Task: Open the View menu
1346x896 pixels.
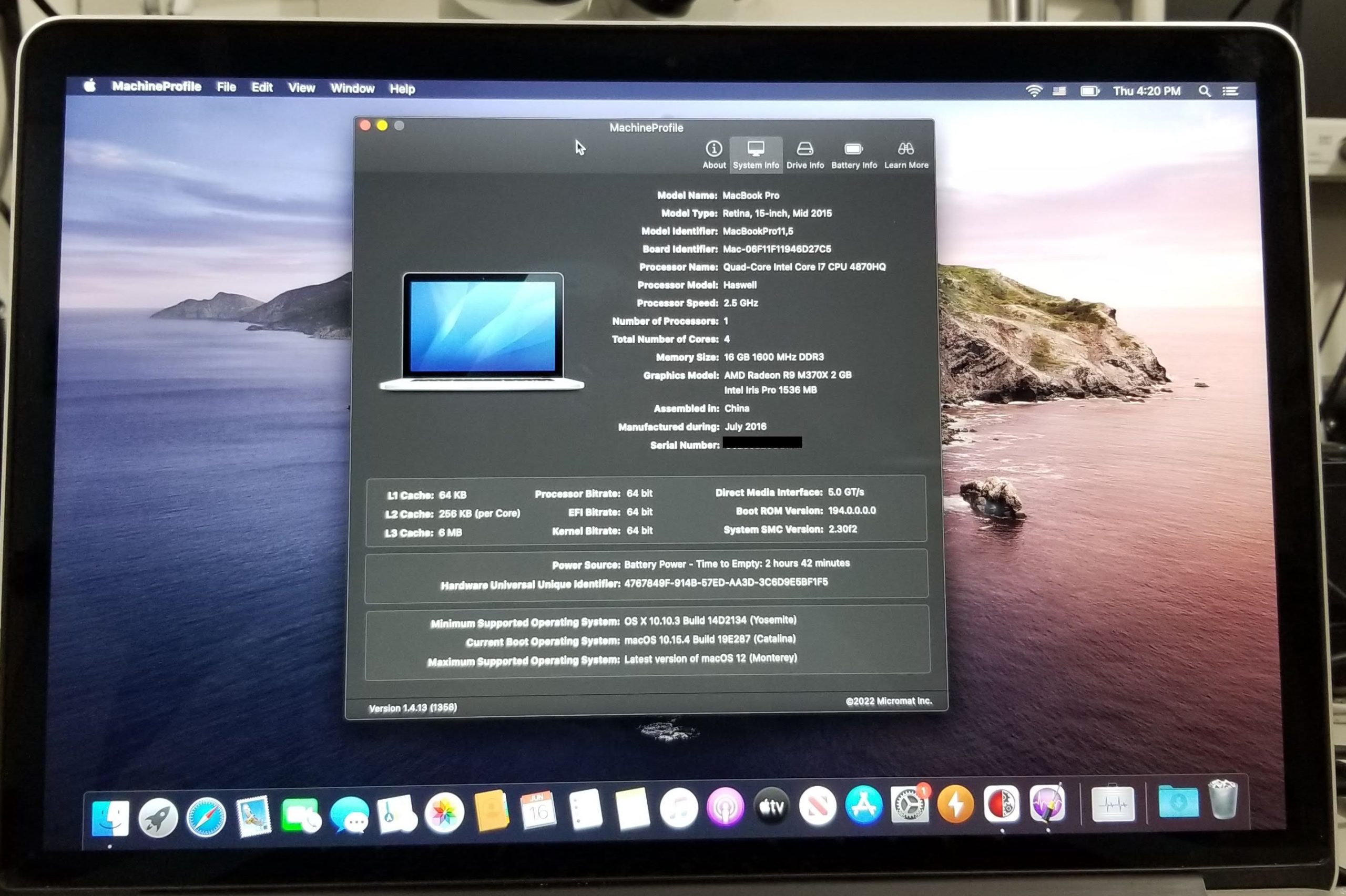Action: [x=301, y=88]
